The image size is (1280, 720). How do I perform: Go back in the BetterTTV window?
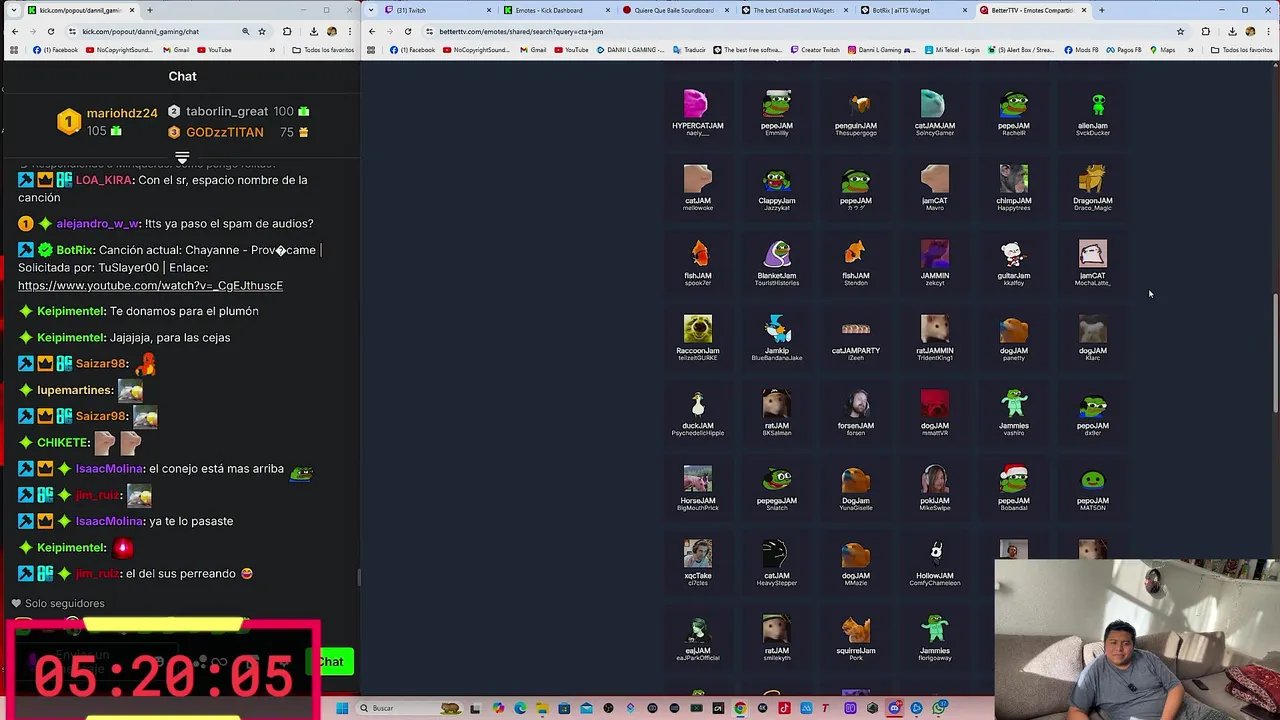coord(372,31)
